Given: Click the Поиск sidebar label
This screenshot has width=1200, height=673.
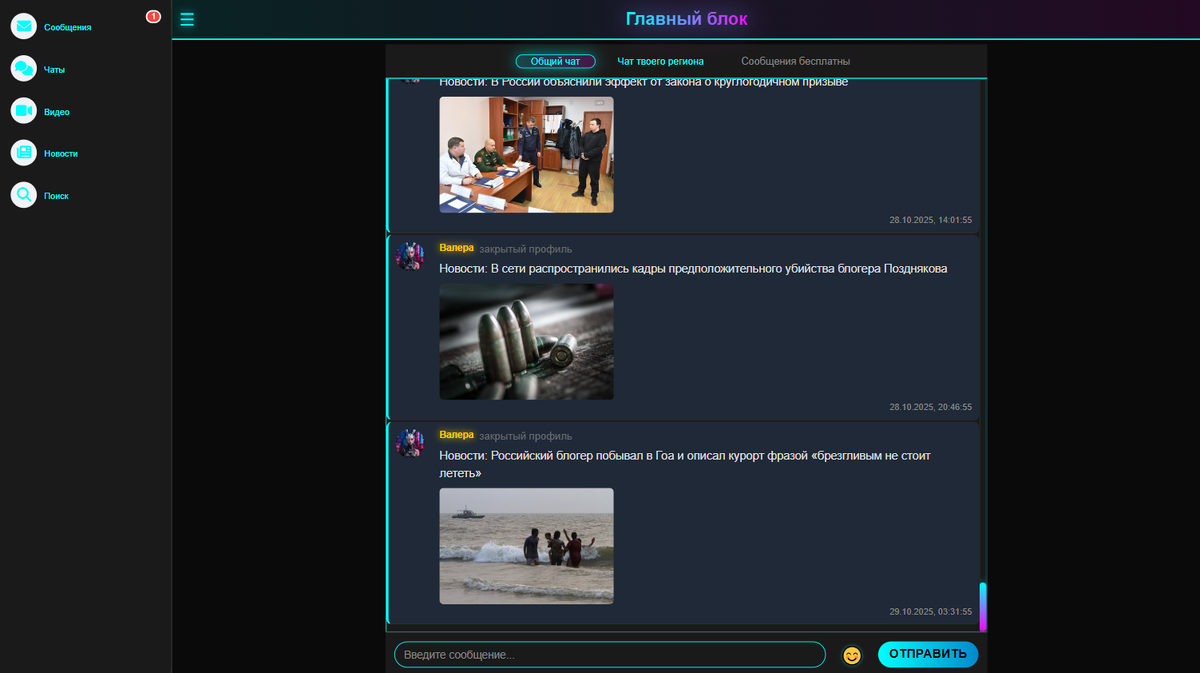Looking at the screenshot, I should 56,196.
